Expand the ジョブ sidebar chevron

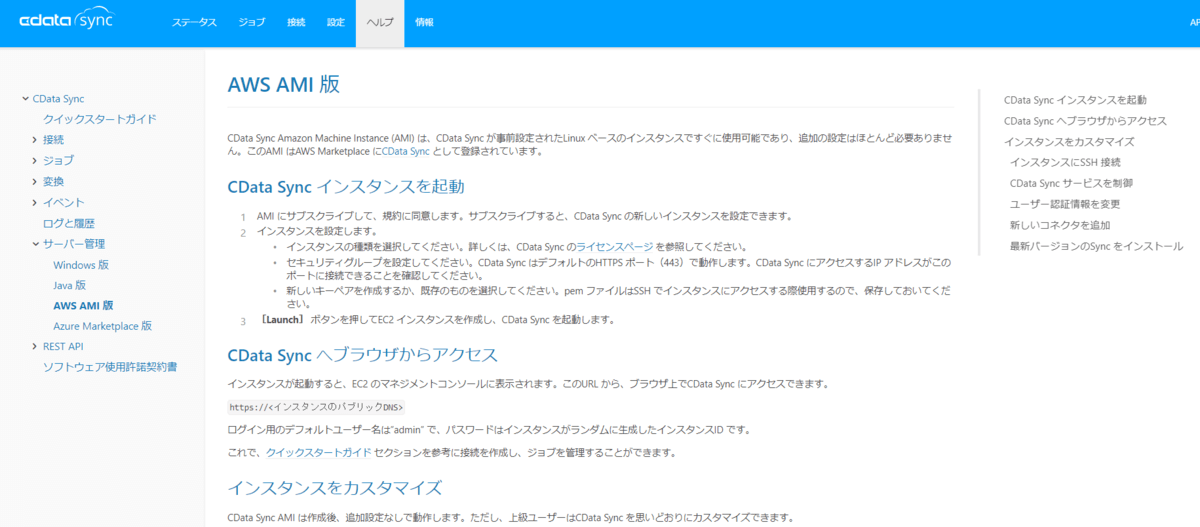click(35, 161)
